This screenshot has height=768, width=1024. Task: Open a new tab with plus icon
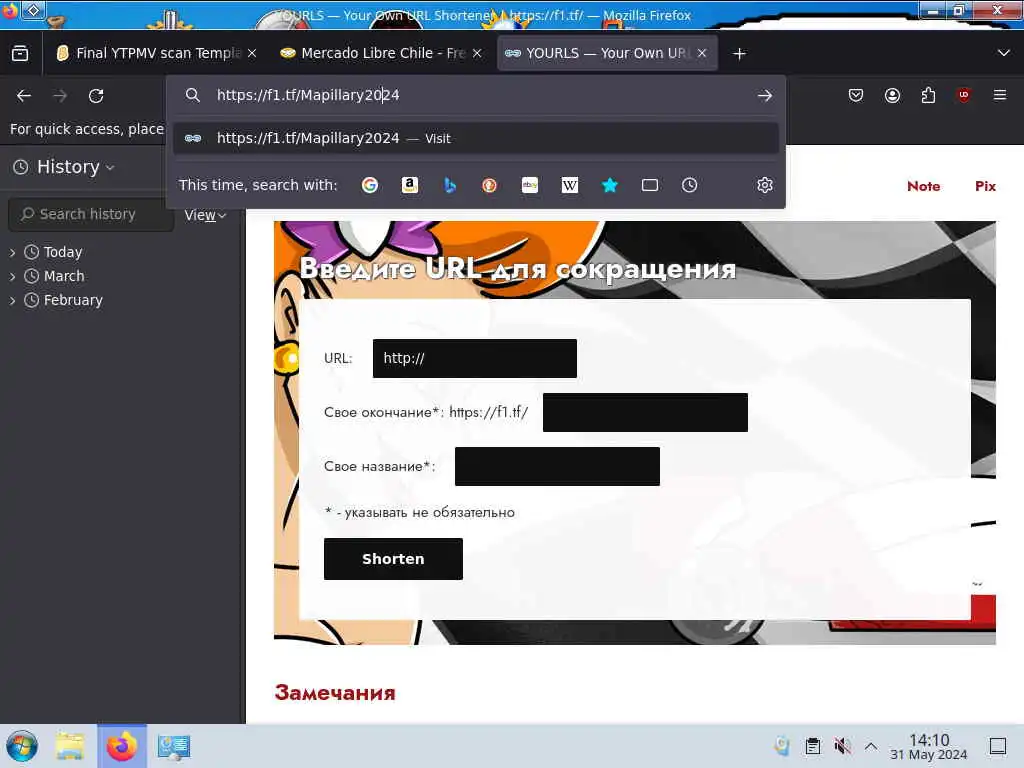(739, 54)
